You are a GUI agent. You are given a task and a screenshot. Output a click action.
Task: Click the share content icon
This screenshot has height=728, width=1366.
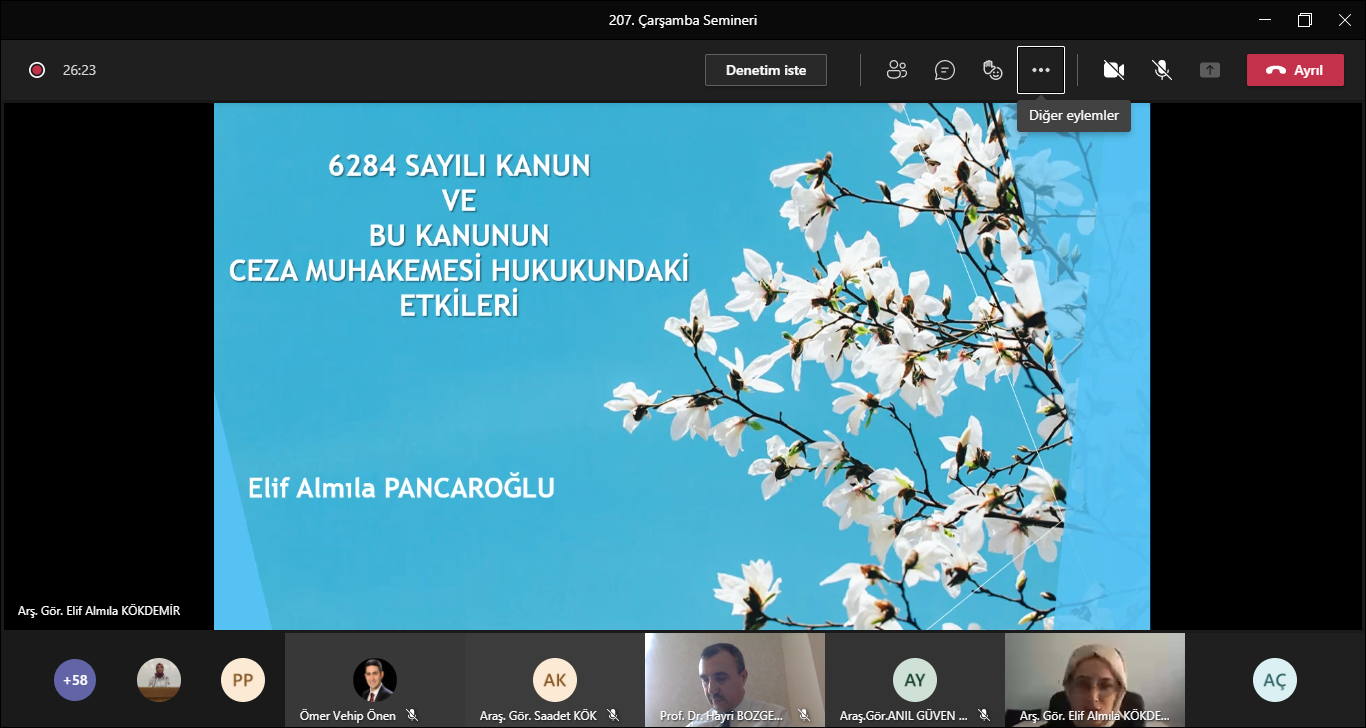(x=1210, y=70)
